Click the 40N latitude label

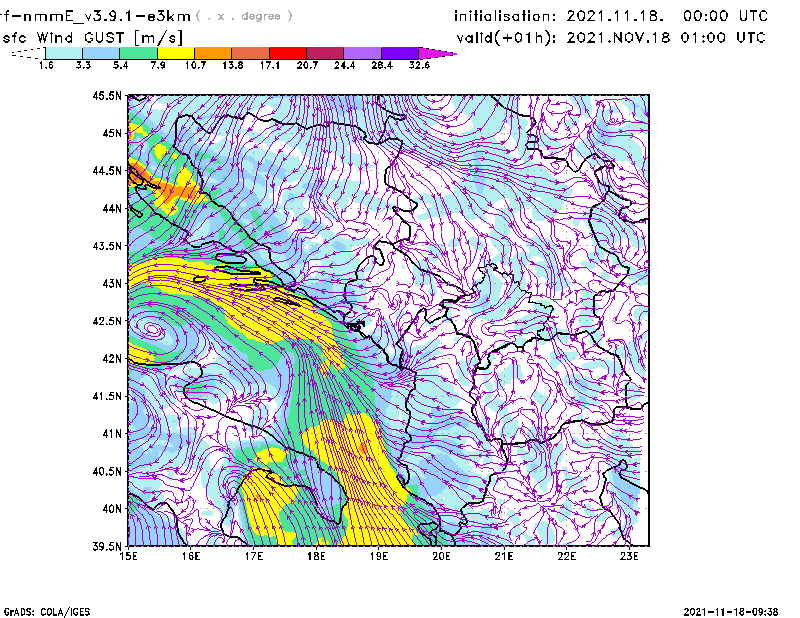point(112,509)
